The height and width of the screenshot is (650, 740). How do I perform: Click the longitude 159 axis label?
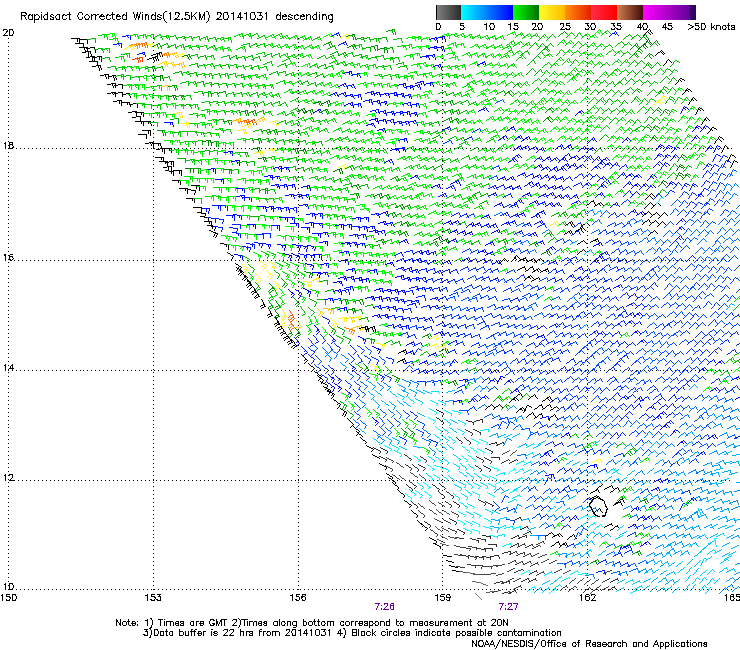tap(443, 598)
